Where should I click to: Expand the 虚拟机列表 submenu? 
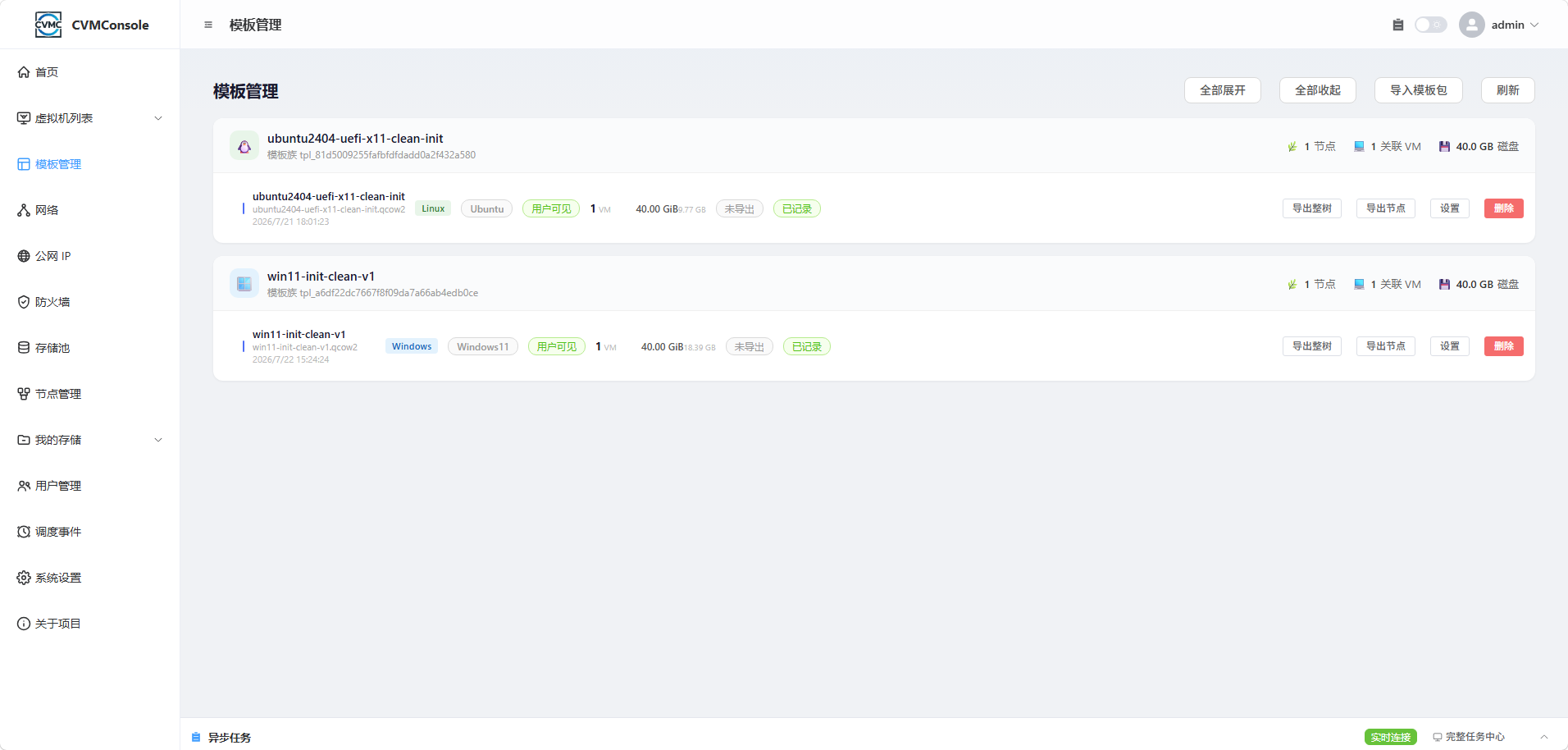click(90, 118)
